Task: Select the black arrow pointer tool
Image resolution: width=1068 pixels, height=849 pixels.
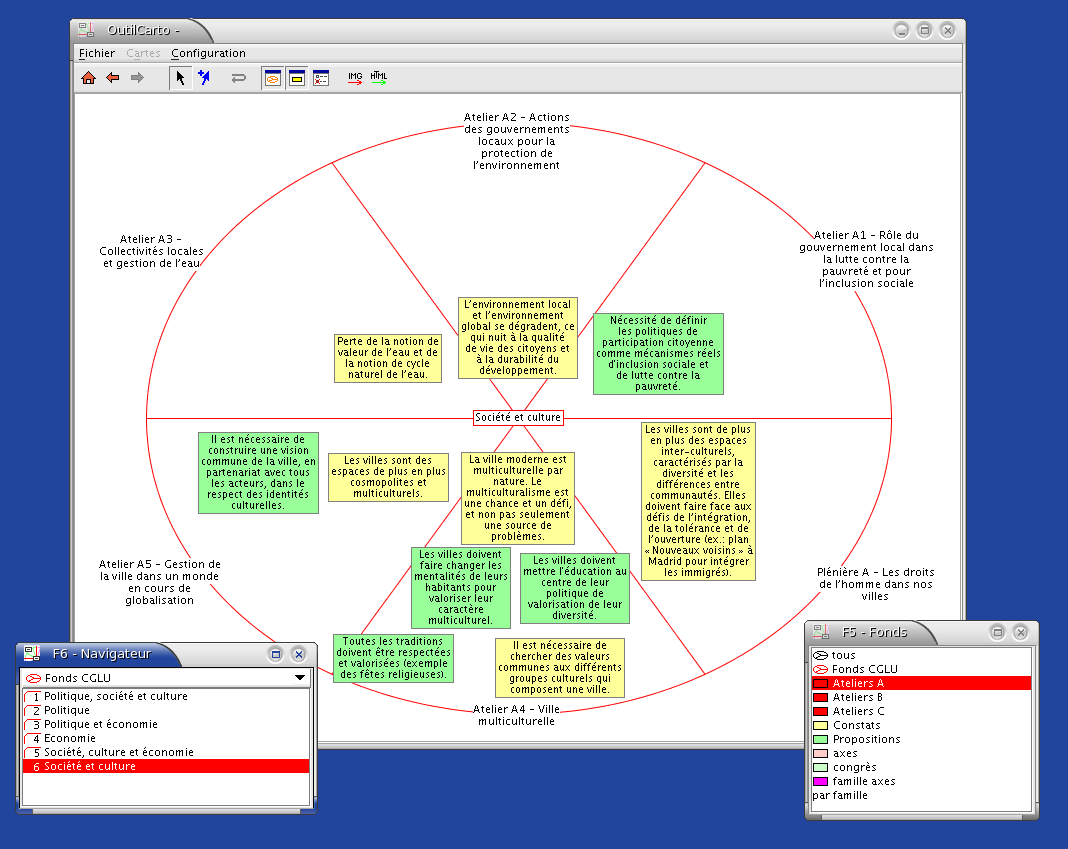Action: [181, 78]
